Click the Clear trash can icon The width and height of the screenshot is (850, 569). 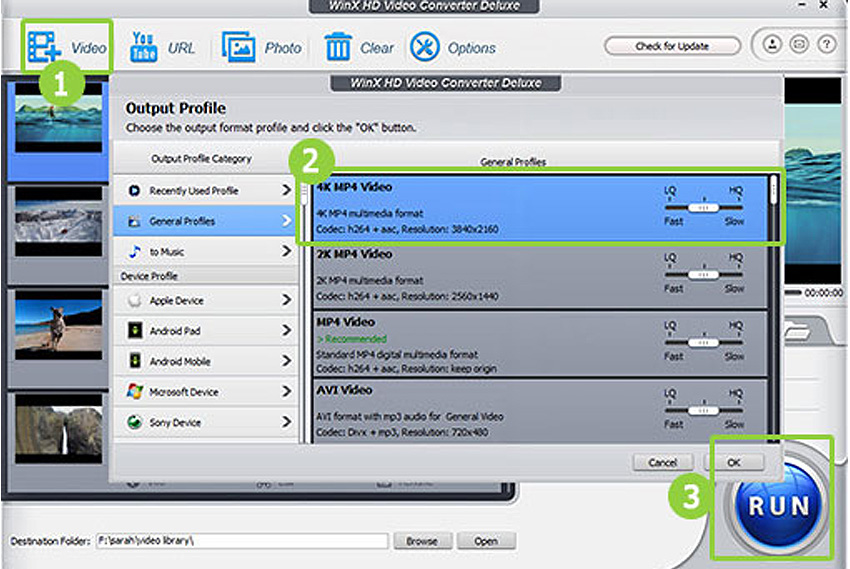coord(338,47)
